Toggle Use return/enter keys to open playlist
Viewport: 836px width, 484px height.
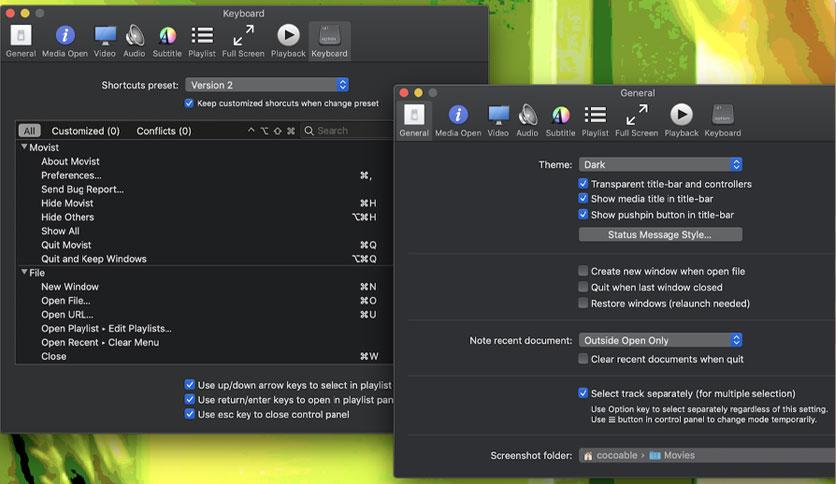coord(189,399)
